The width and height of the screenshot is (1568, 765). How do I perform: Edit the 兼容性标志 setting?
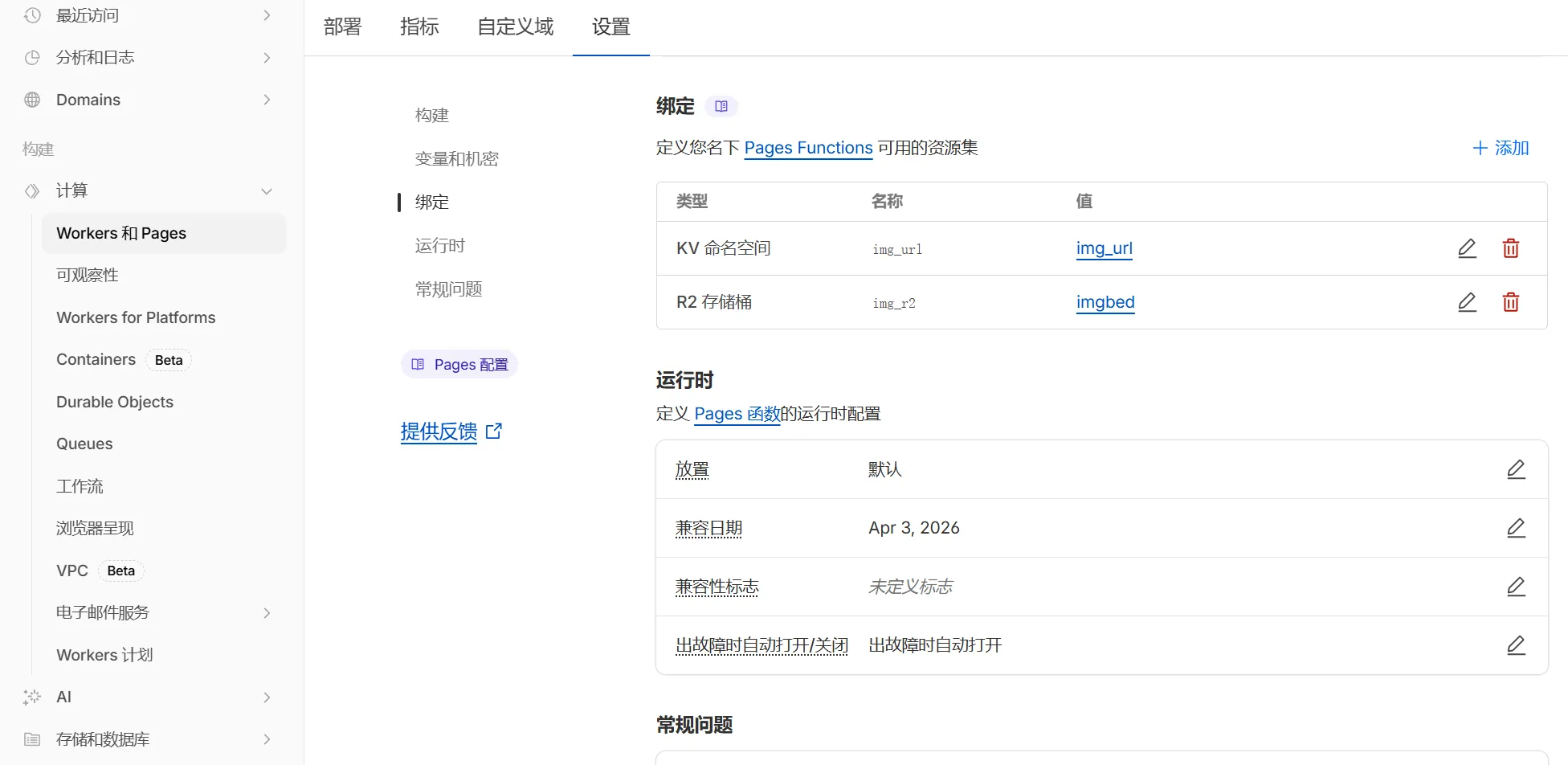1516,587
